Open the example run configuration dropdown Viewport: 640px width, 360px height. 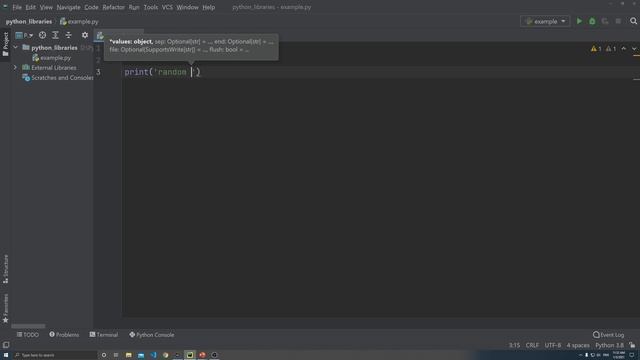coord(545,21)
